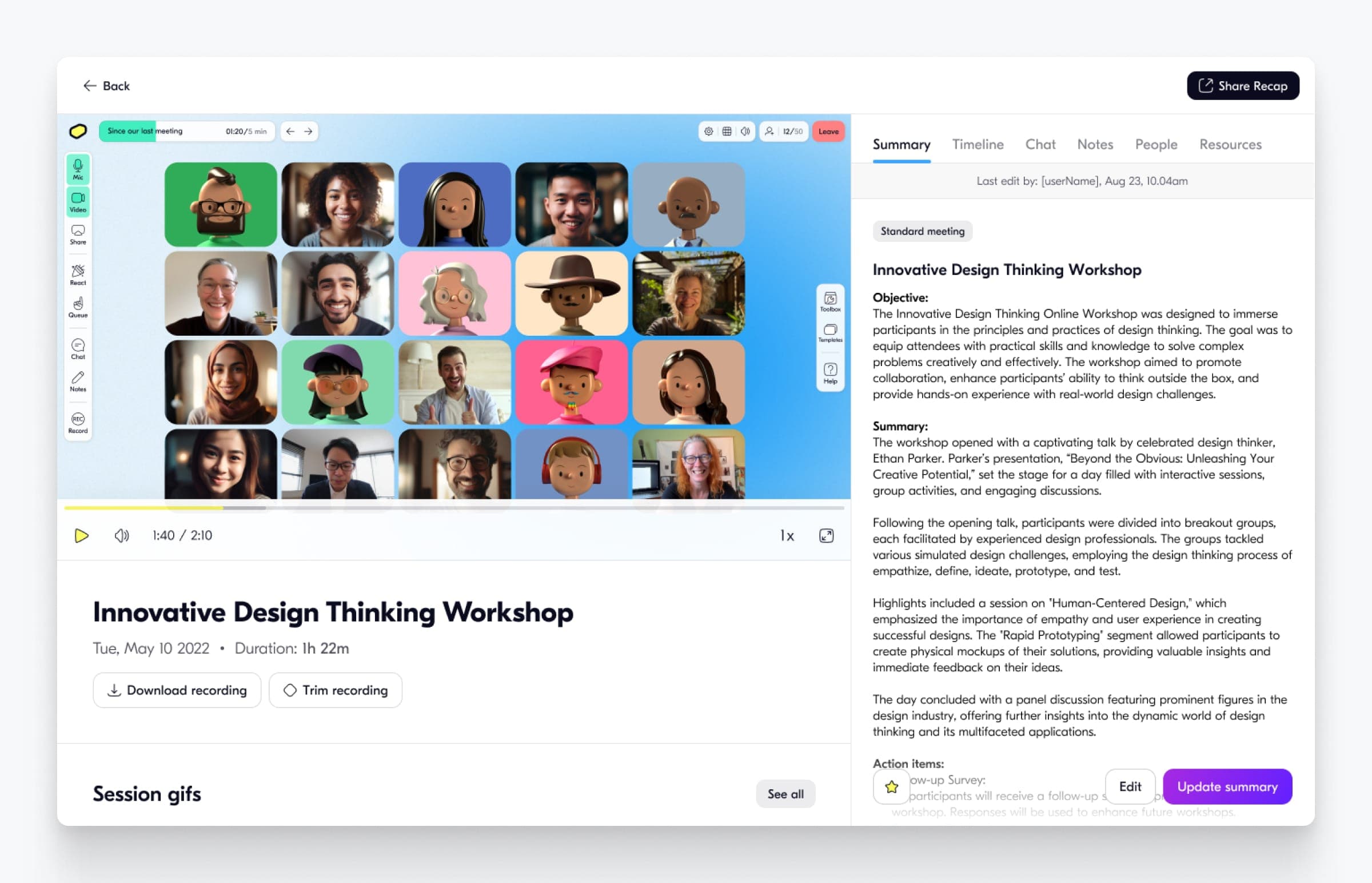This screenshot has width=1372, height=883.
Task: Click the video progress bar
Action: pyautogui.click(x=454, y=507)
